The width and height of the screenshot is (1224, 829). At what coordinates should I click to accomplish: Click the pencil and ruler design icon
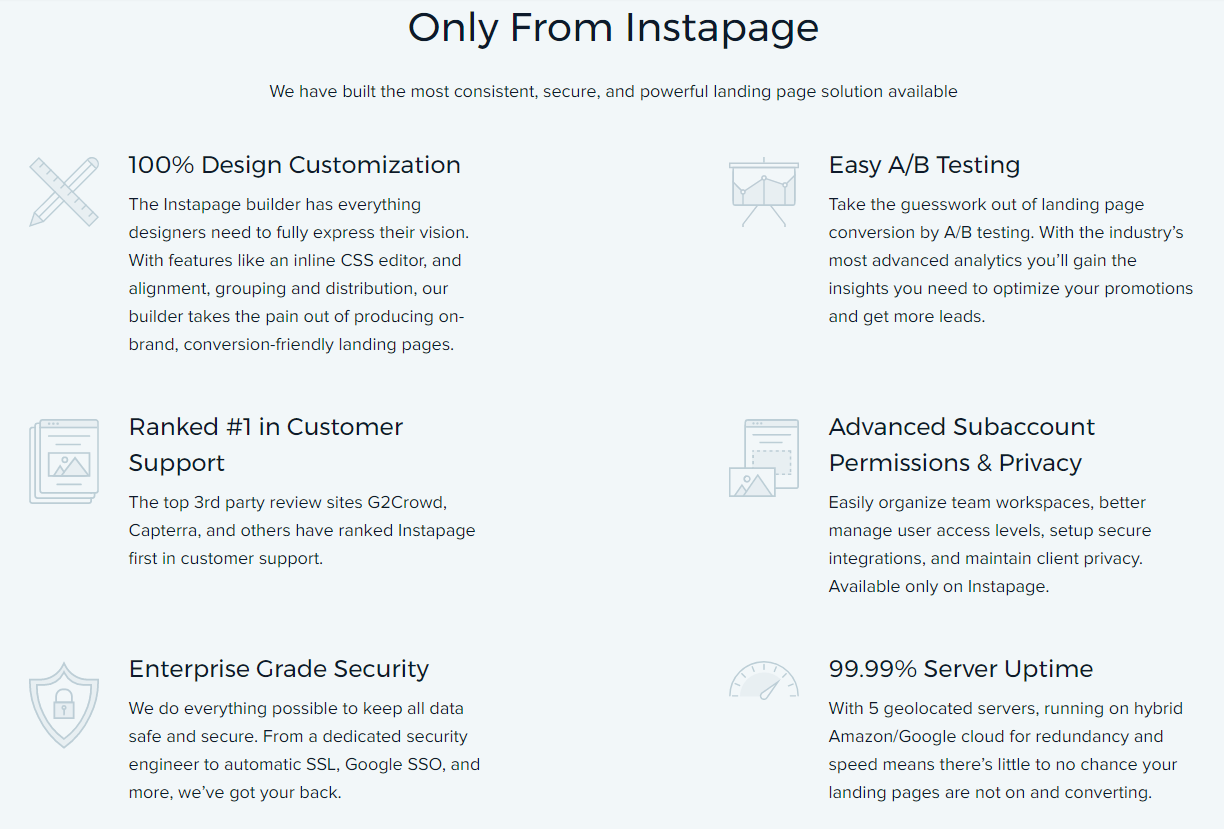64,191
